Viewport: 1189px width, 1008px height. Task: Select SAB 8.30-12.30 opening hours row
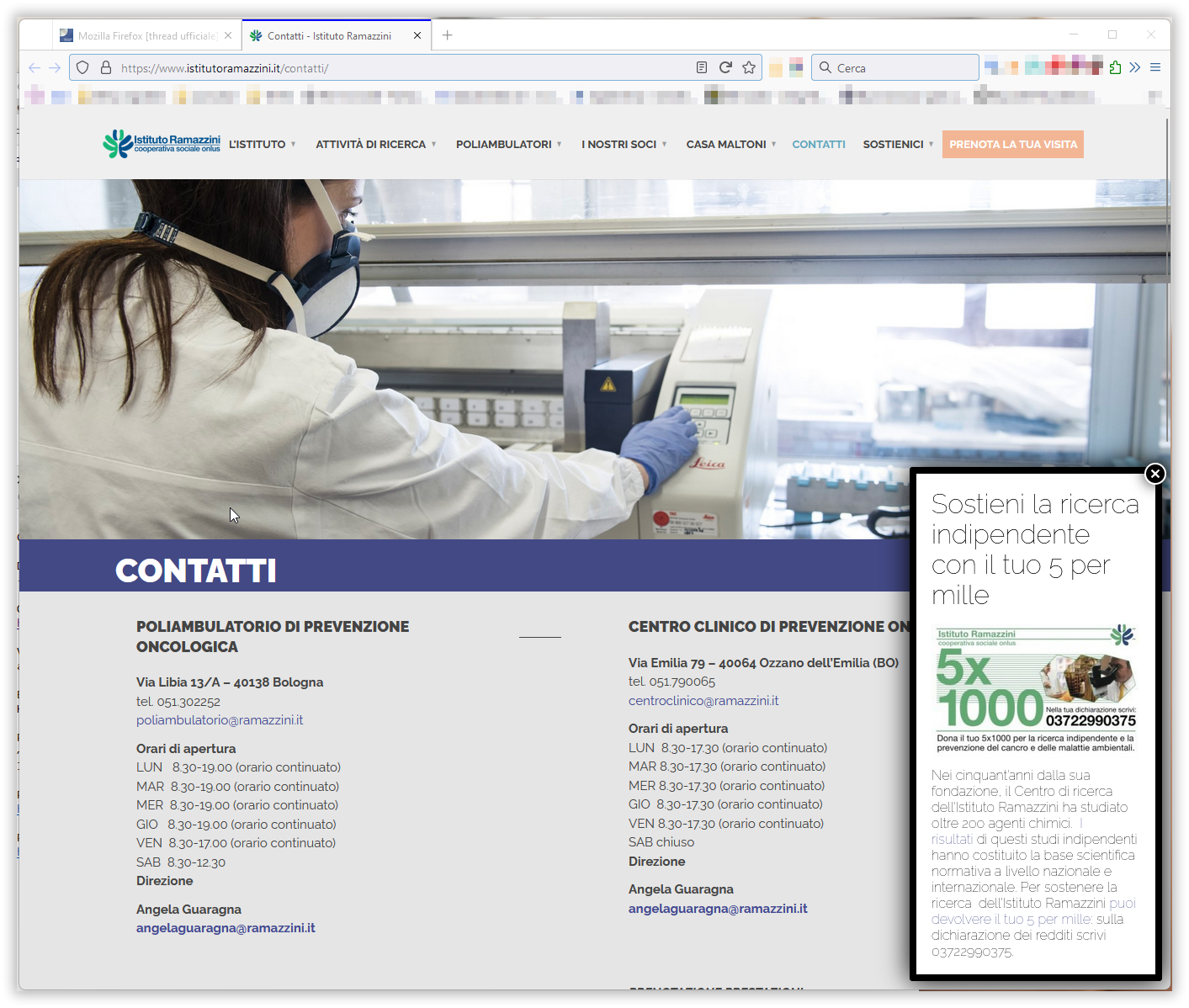(x=181, y=862)
